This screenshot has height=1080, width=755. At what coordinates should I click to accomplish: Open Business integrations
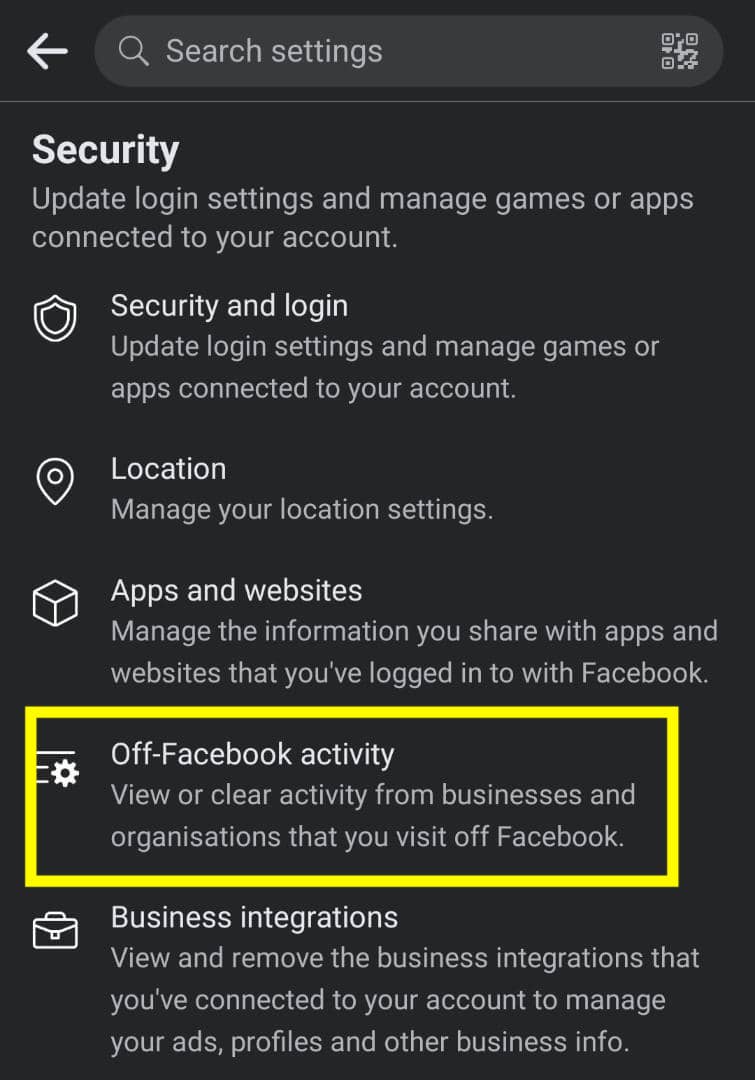(378, 979)
